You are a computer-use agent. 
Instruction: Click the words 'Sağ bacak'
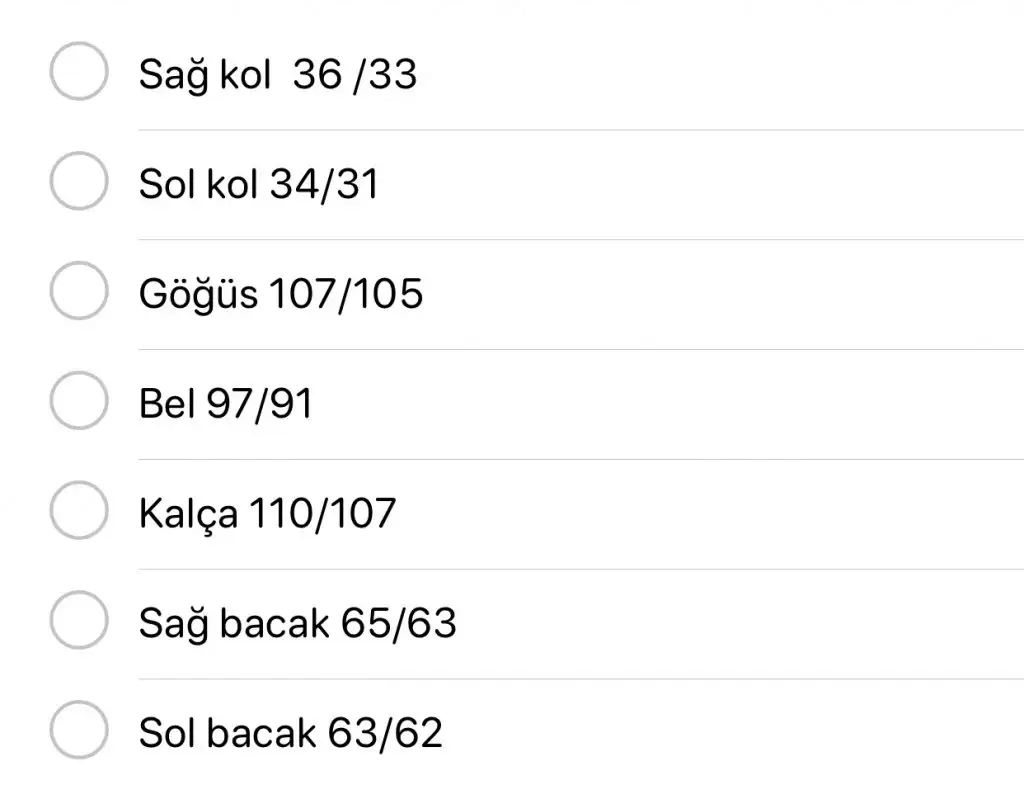click(x=234, y=624)
